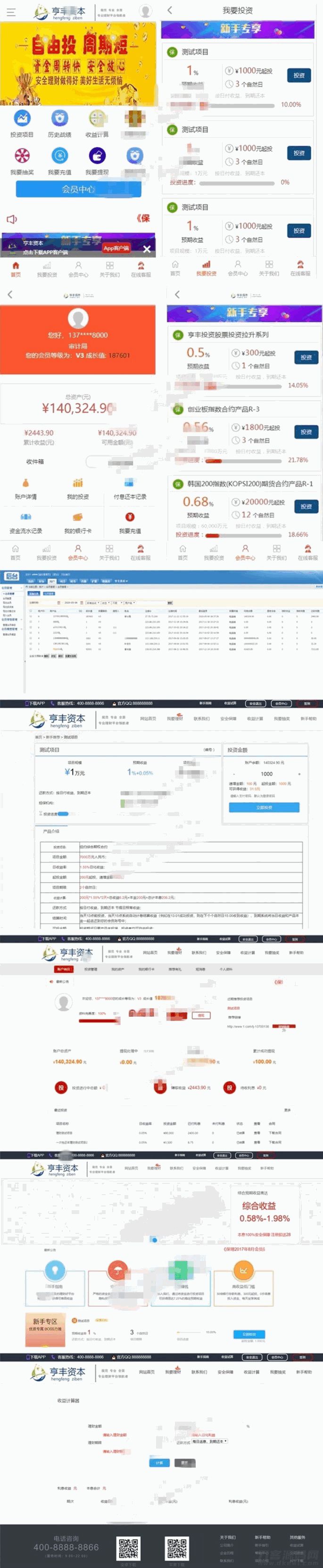Screen dimensions: 323x1568
Task: Open the hamburger menu on mobile home
Action: (x=10, y=12)
